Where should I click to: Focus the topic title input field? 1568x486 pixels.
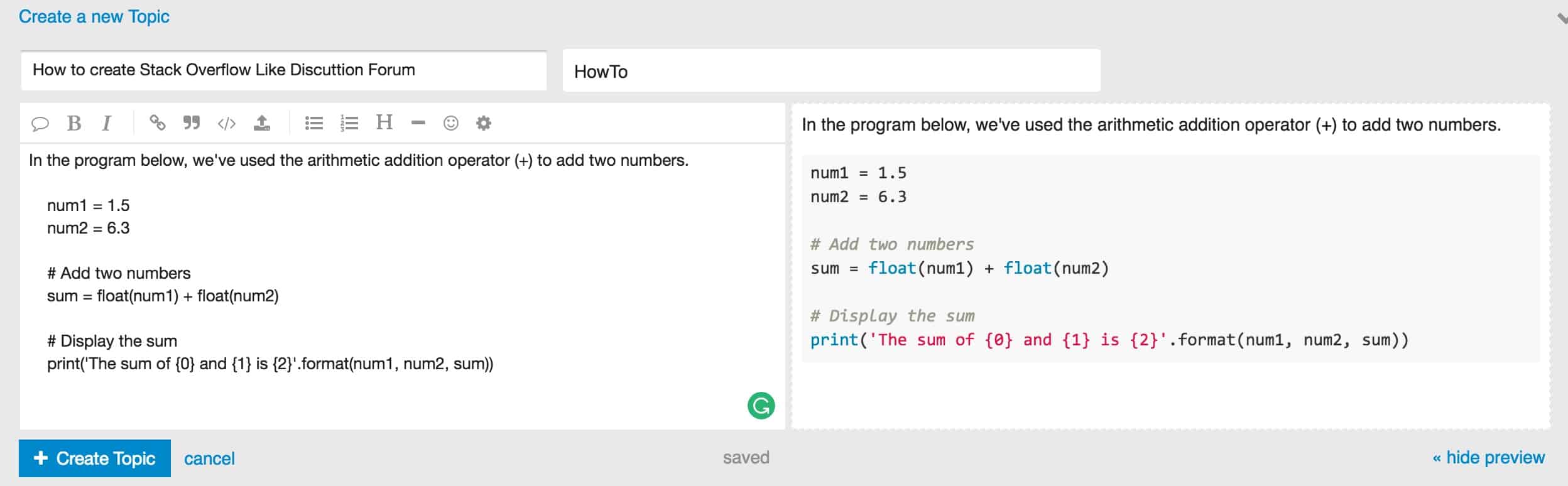point(283,70)
